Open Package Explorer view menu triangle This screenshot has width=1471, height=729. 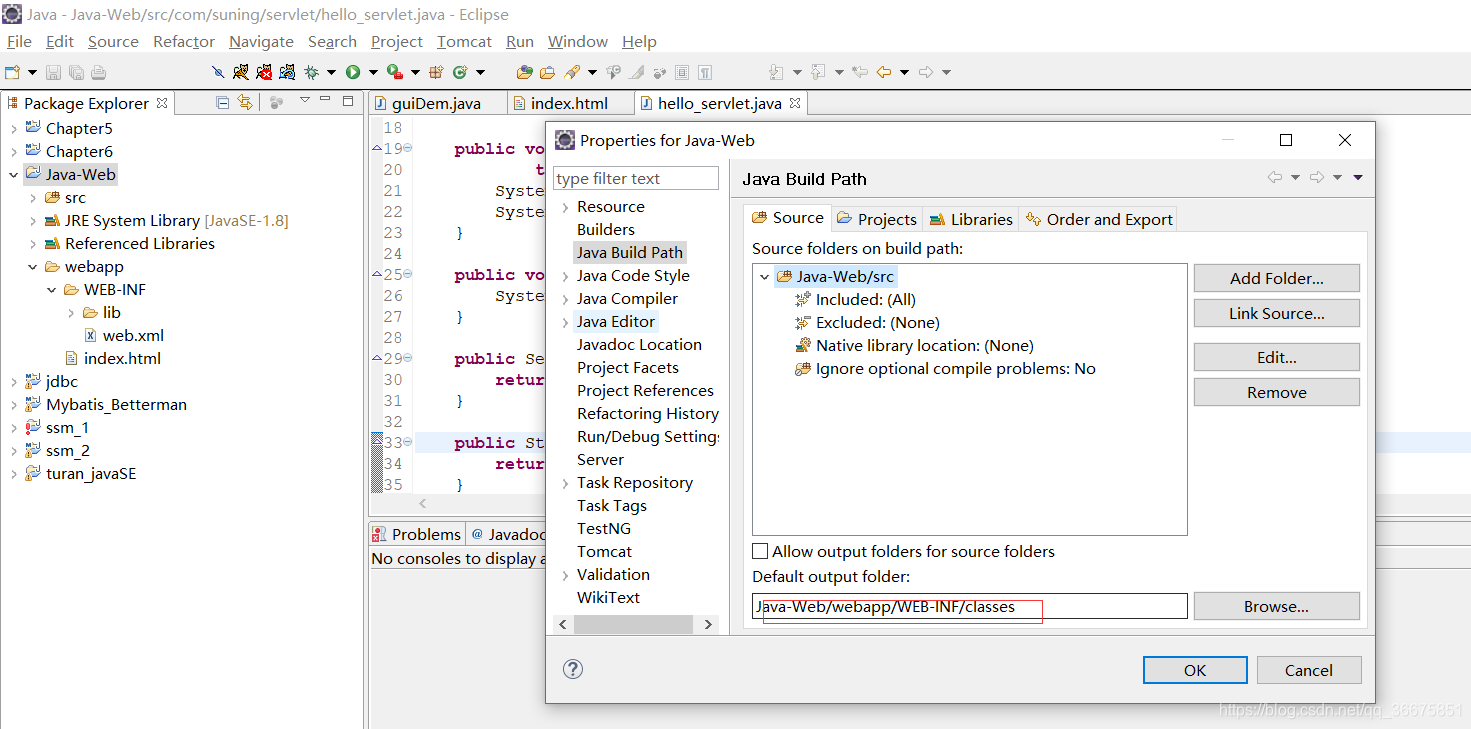[x=305, y=100]
